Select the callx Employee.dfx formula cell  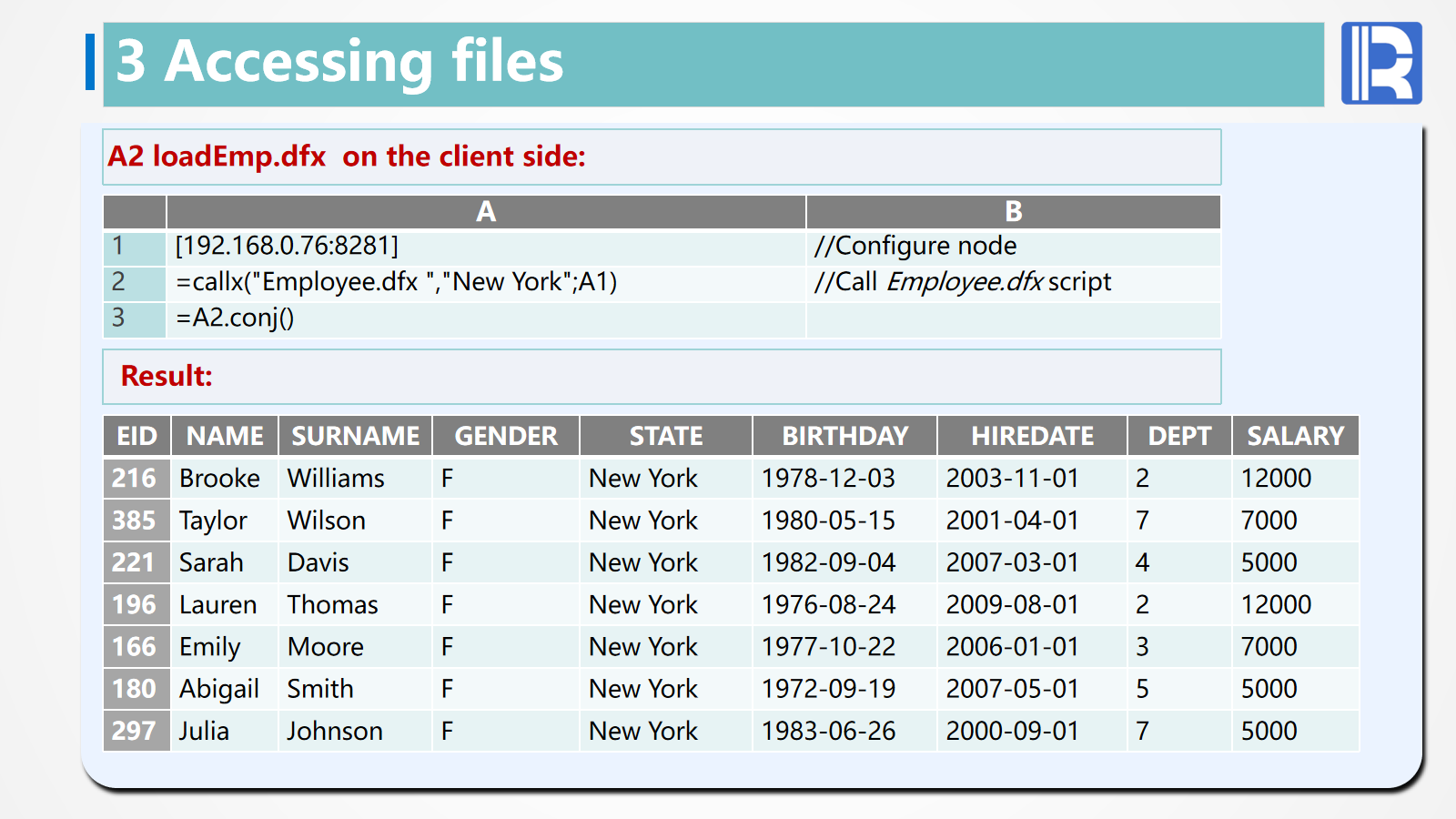396,282
